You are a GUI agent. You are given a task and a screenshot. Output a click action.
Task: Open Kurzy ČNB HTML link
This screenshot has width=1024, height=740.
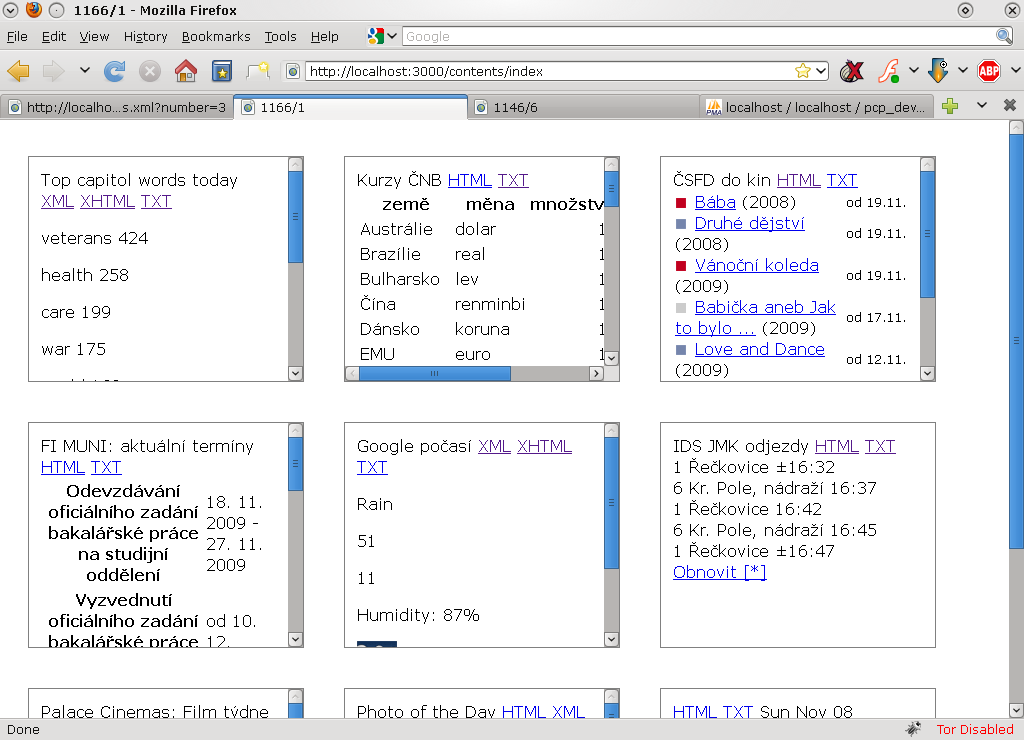click(470, 180)
